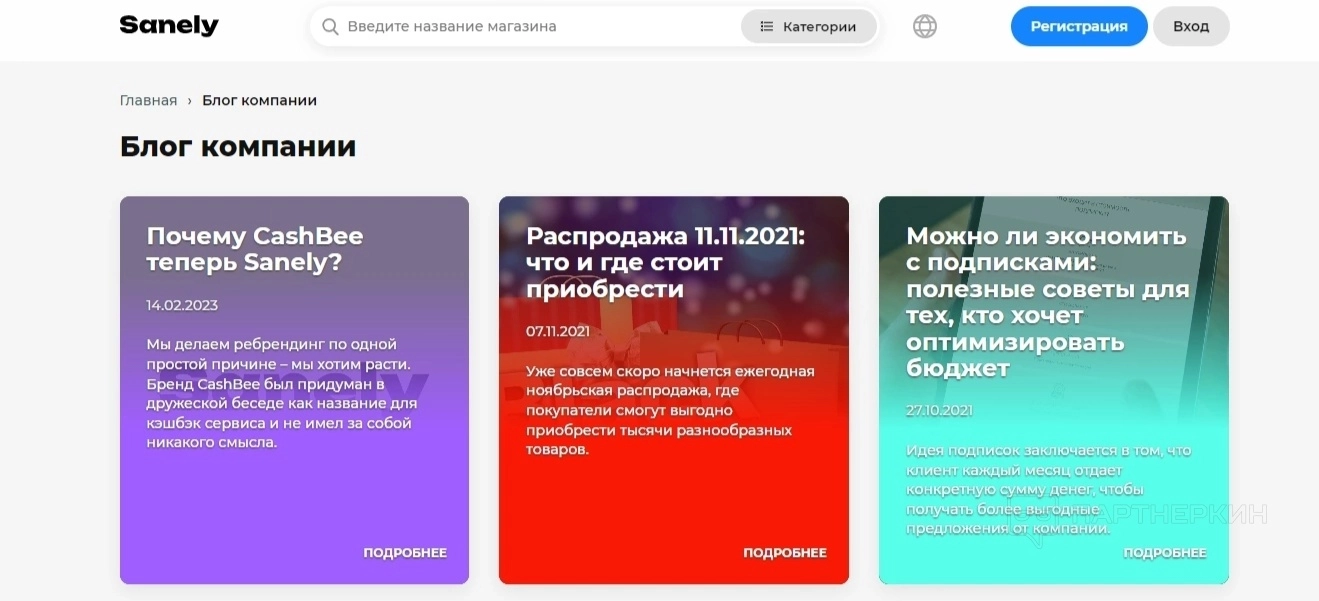Open the globe language selector
The image size is (1319, 601).
925,27
